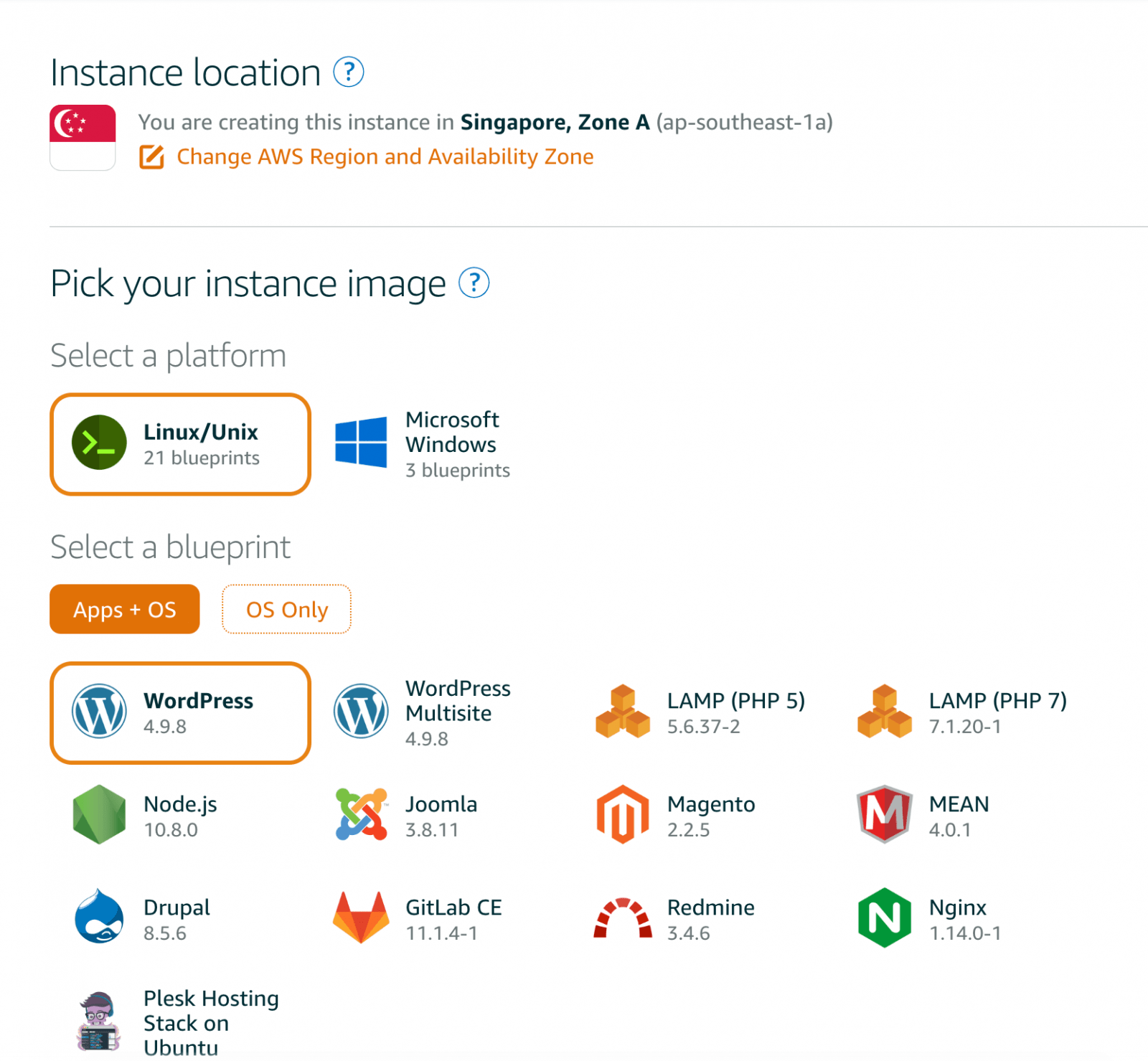The image size is (1148, 1061).
Task: Click the Nginx blueprint name
Action: tap(958, 907)
